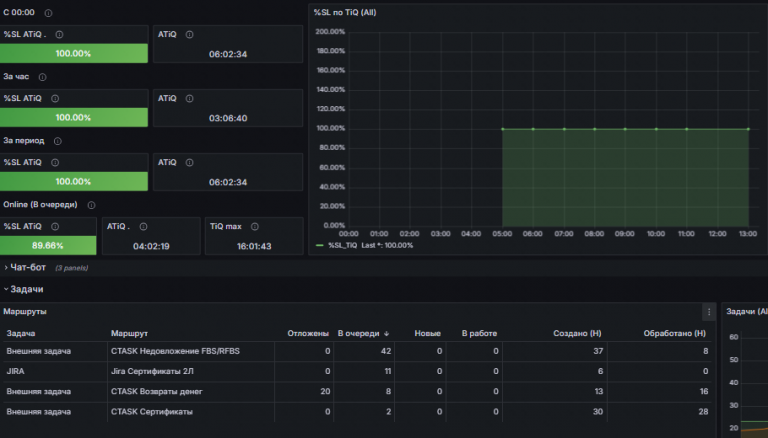Click the 04:02:19 ATiQ value
768x438 pixels.
(x=151, y=246)
